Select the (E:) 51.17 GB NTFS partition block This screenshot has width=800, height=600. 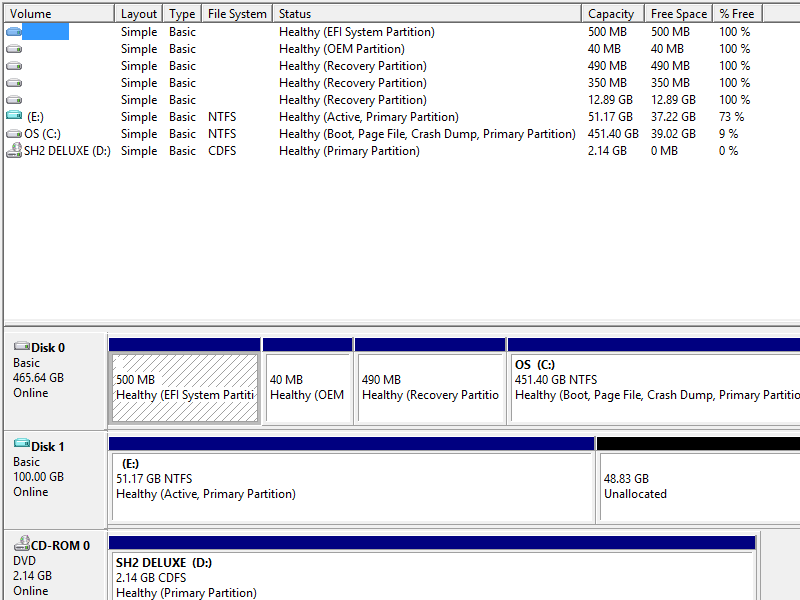click(351, 486)
